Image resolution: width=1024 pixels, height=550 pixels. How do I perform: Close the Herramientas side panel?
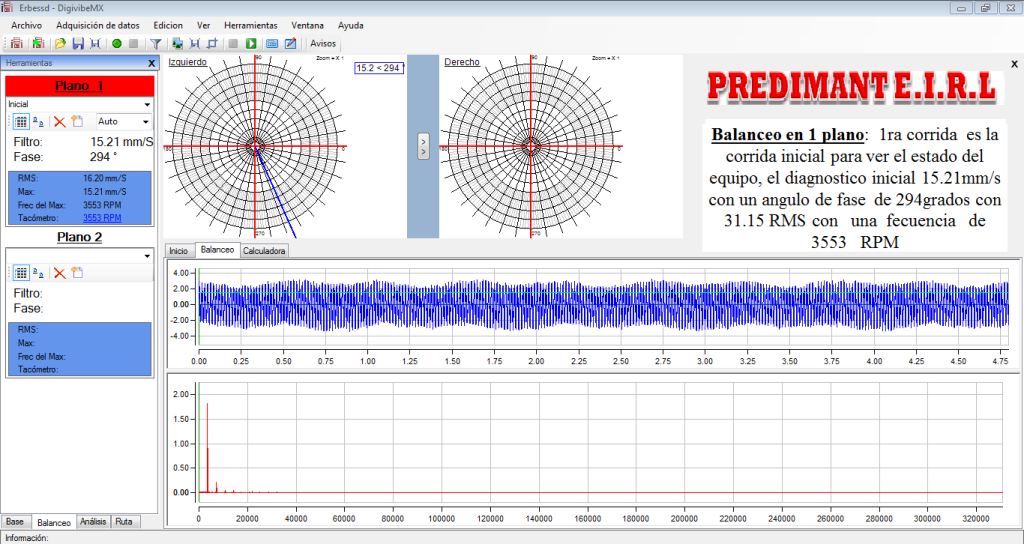(151, 63)
